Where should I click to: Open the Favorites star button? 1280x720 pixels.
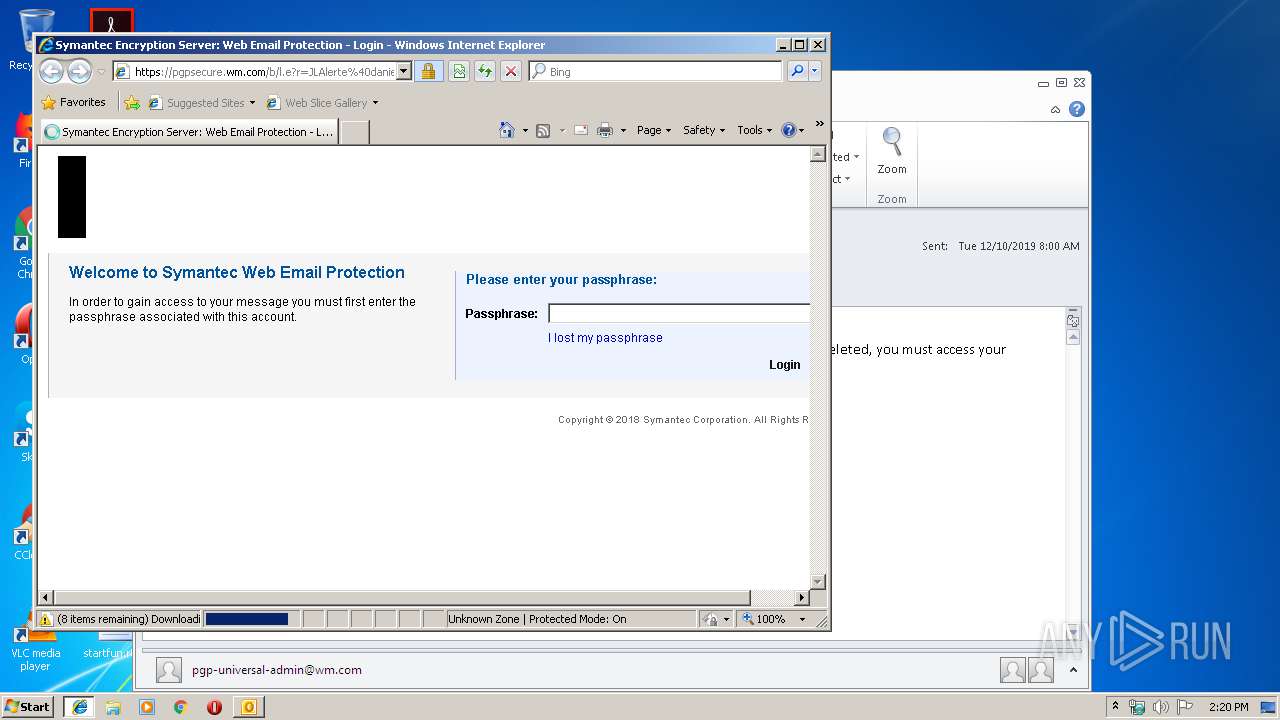coord(73,102)
